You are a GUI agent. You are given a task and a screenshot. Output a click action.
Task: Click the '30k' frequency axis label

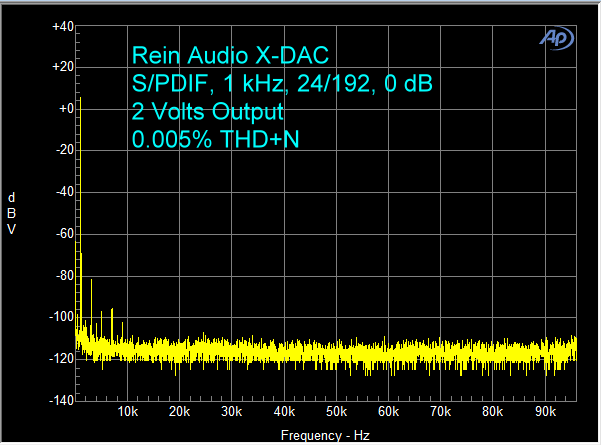coord(232,412)
